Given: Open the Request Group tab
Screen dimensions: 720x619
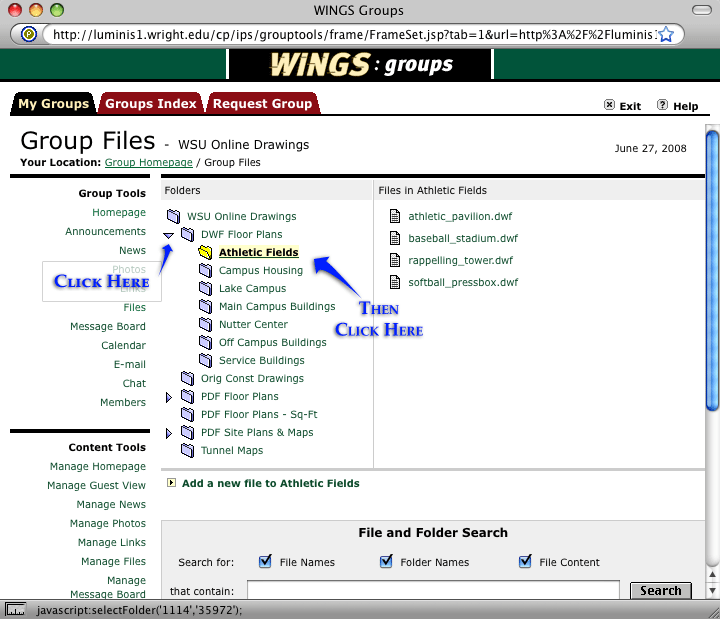Looking at the screenshot, I should point(262,103).
